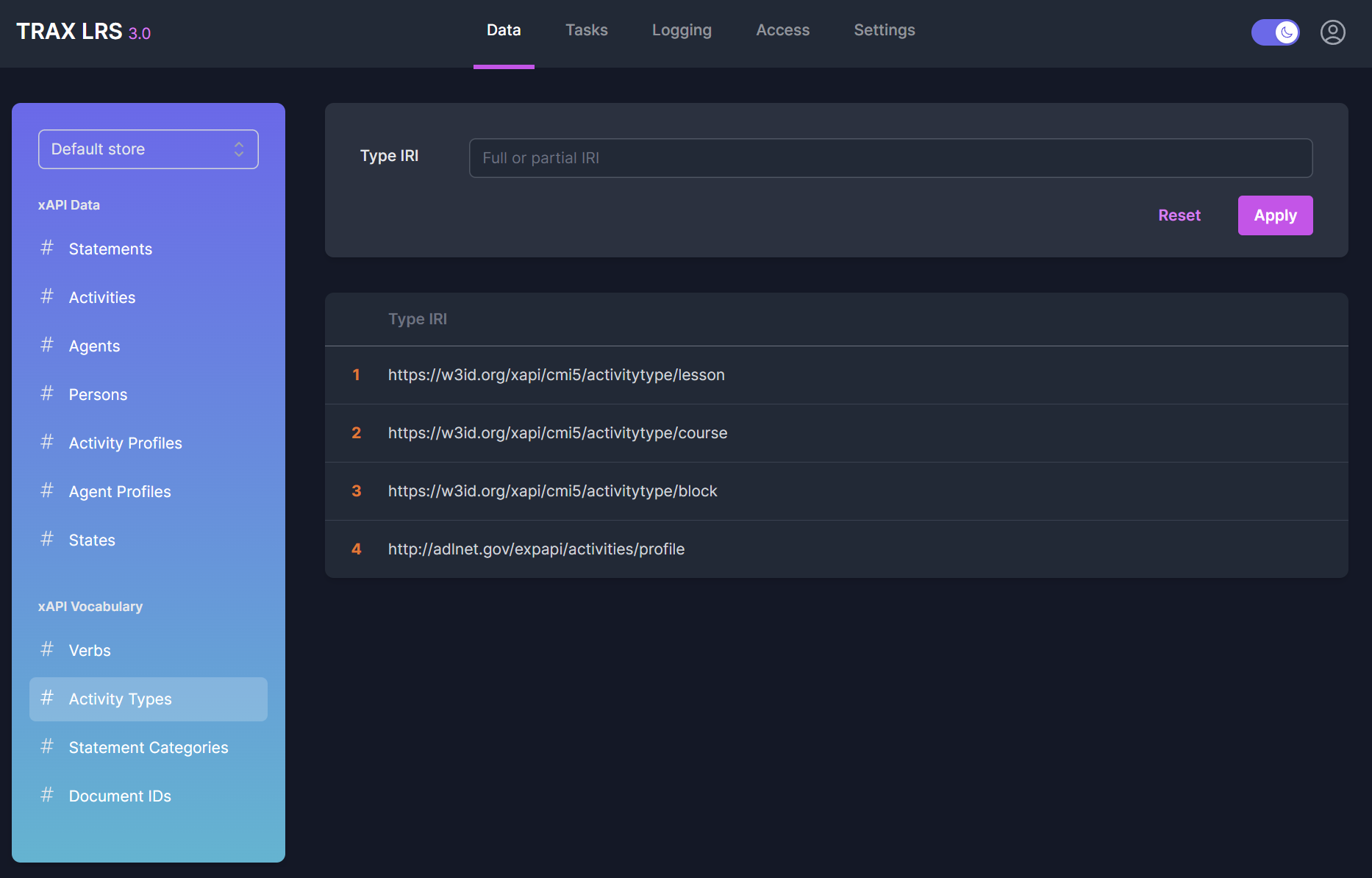The width and height of the screenshot is (1372, 878).
Task: Click the hash icon beside Document IDs
Action: point(47,796)
